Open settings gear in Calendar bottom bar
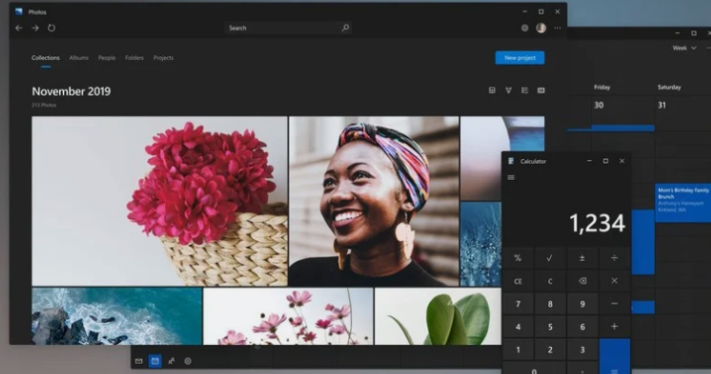 (x=188, y=361)
